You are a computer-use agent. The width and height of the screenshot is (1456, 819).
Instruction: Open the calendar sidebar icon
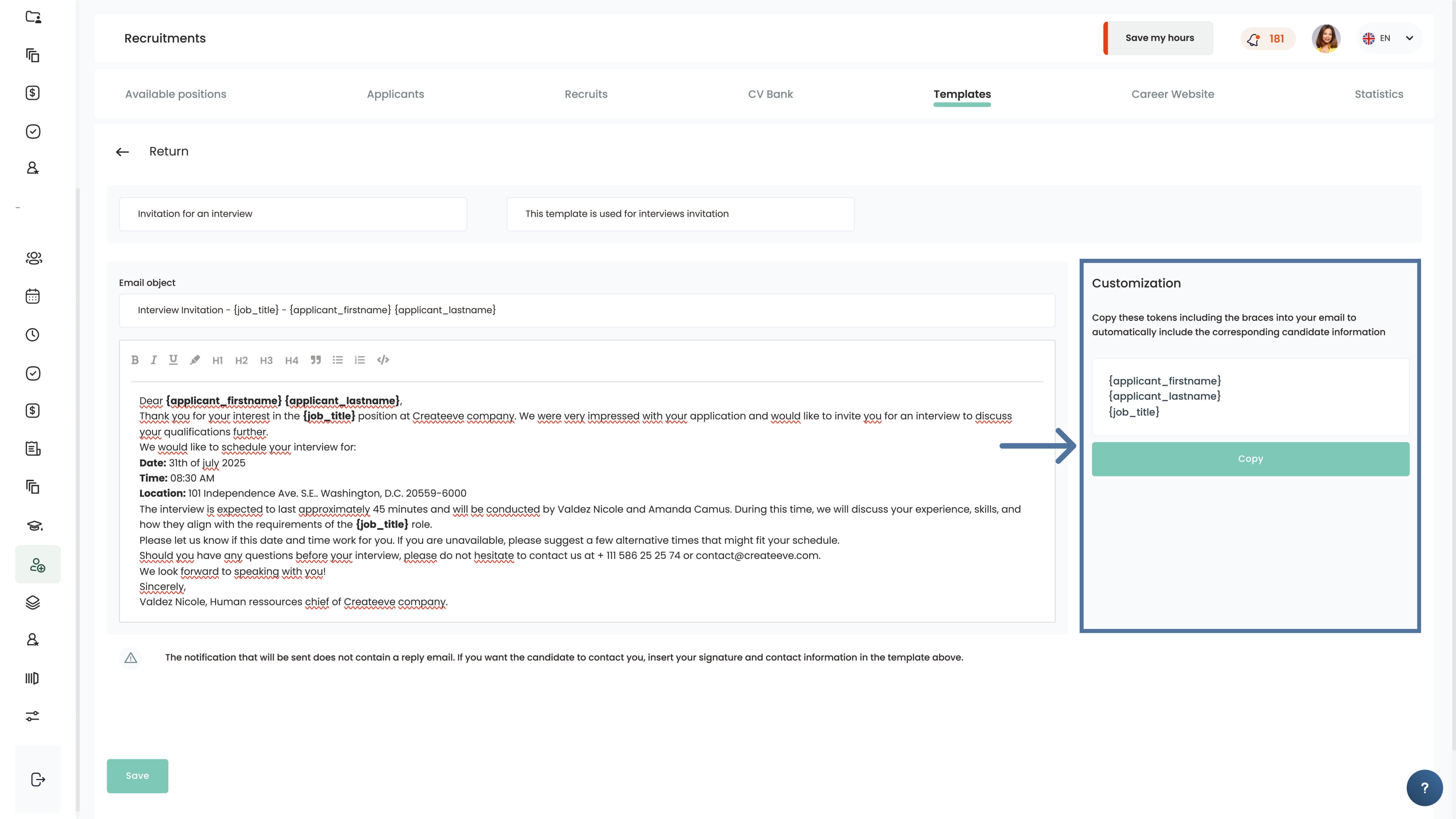(33, 296)
